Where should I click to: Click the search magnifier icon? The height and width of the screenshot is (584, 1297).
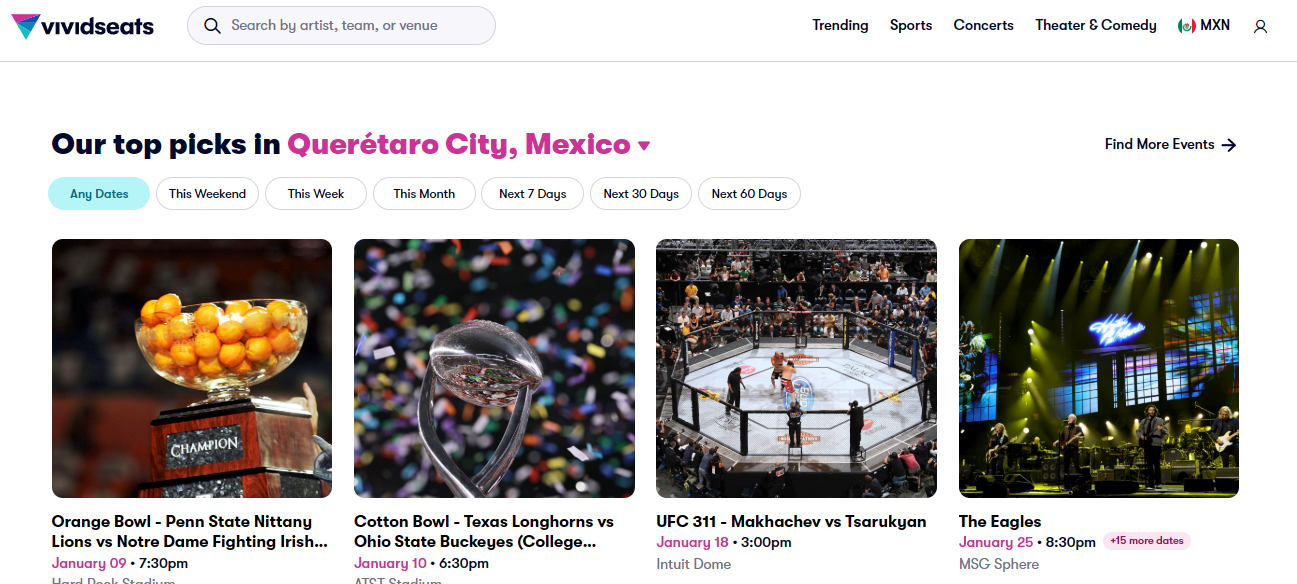(212, 26)
